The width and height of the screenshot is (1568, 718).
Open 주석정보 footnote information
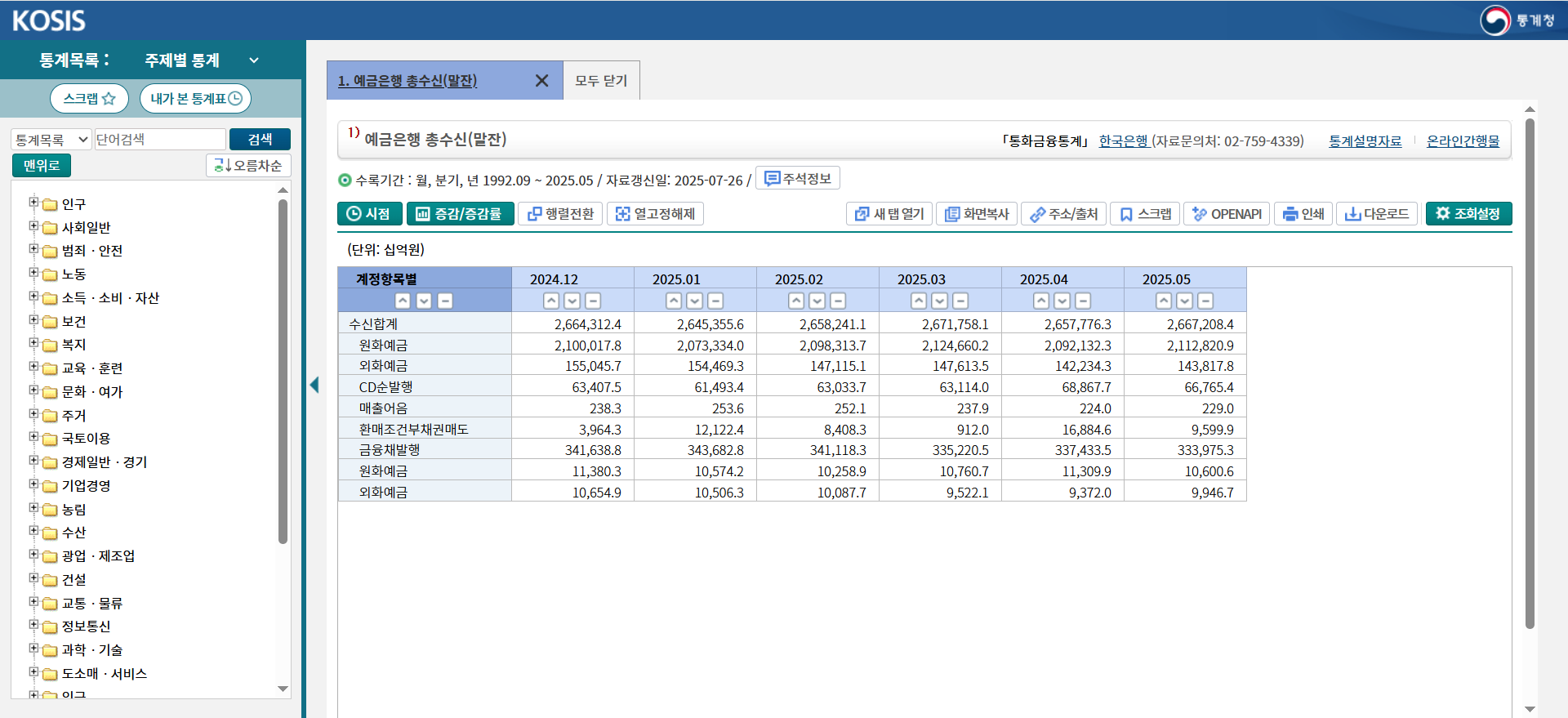coord(798,178)
